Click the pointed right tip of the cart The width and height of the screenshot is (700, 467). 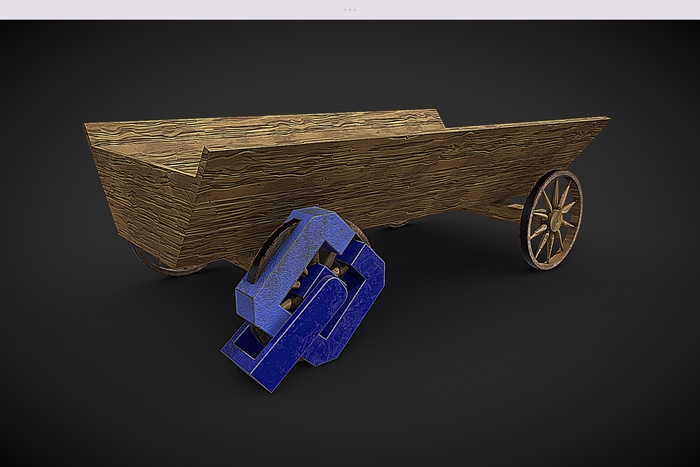tap(604, 121)
